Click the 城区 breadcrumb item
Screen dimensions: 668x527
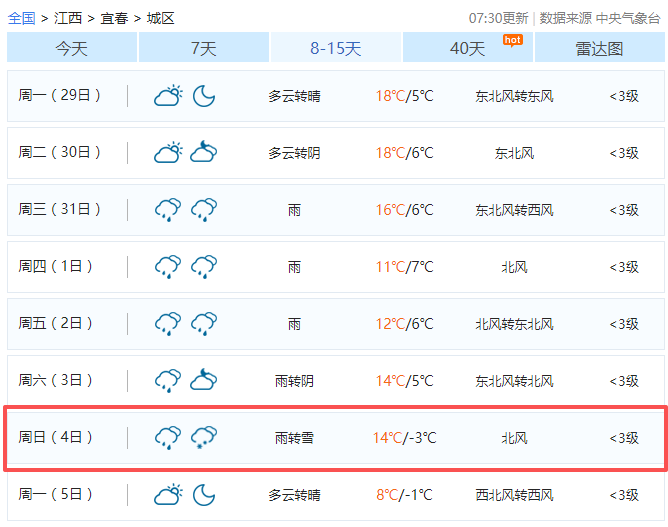pos(160,18)
